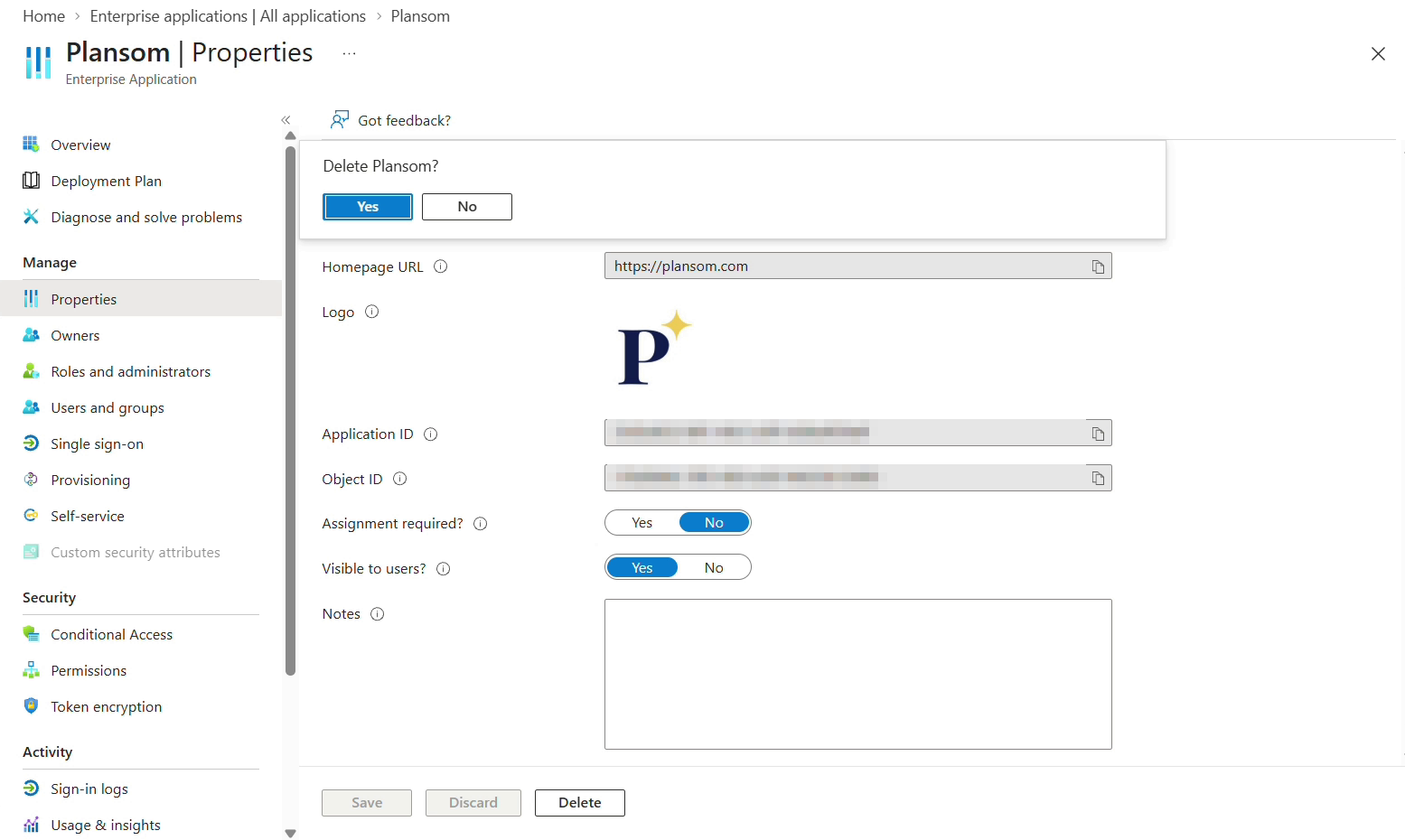This screenshot has height=840, width=1405.
Task: Show info tooltip for Visible to users
Action: 444,569
